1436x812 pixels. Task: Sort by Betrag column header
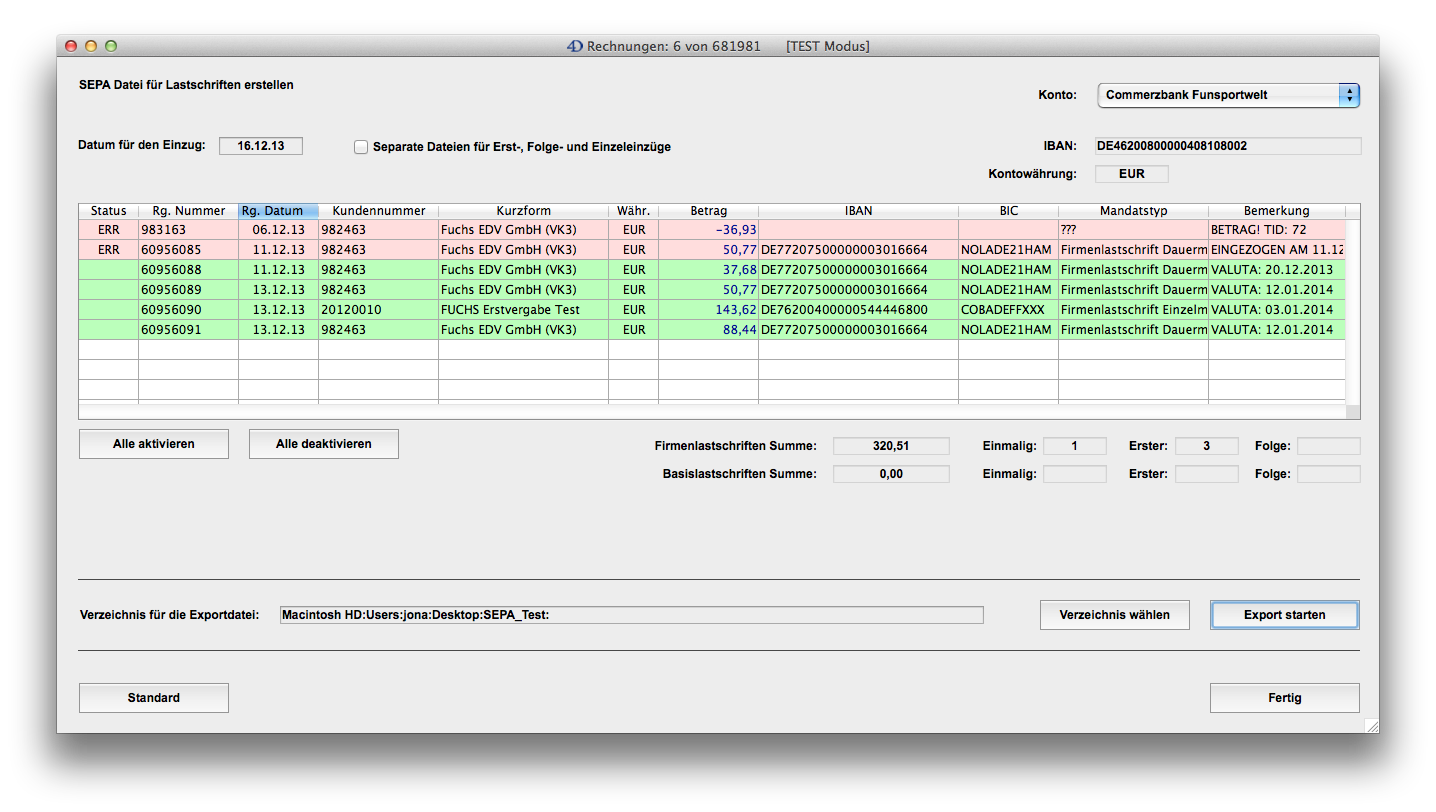[708, 211]
